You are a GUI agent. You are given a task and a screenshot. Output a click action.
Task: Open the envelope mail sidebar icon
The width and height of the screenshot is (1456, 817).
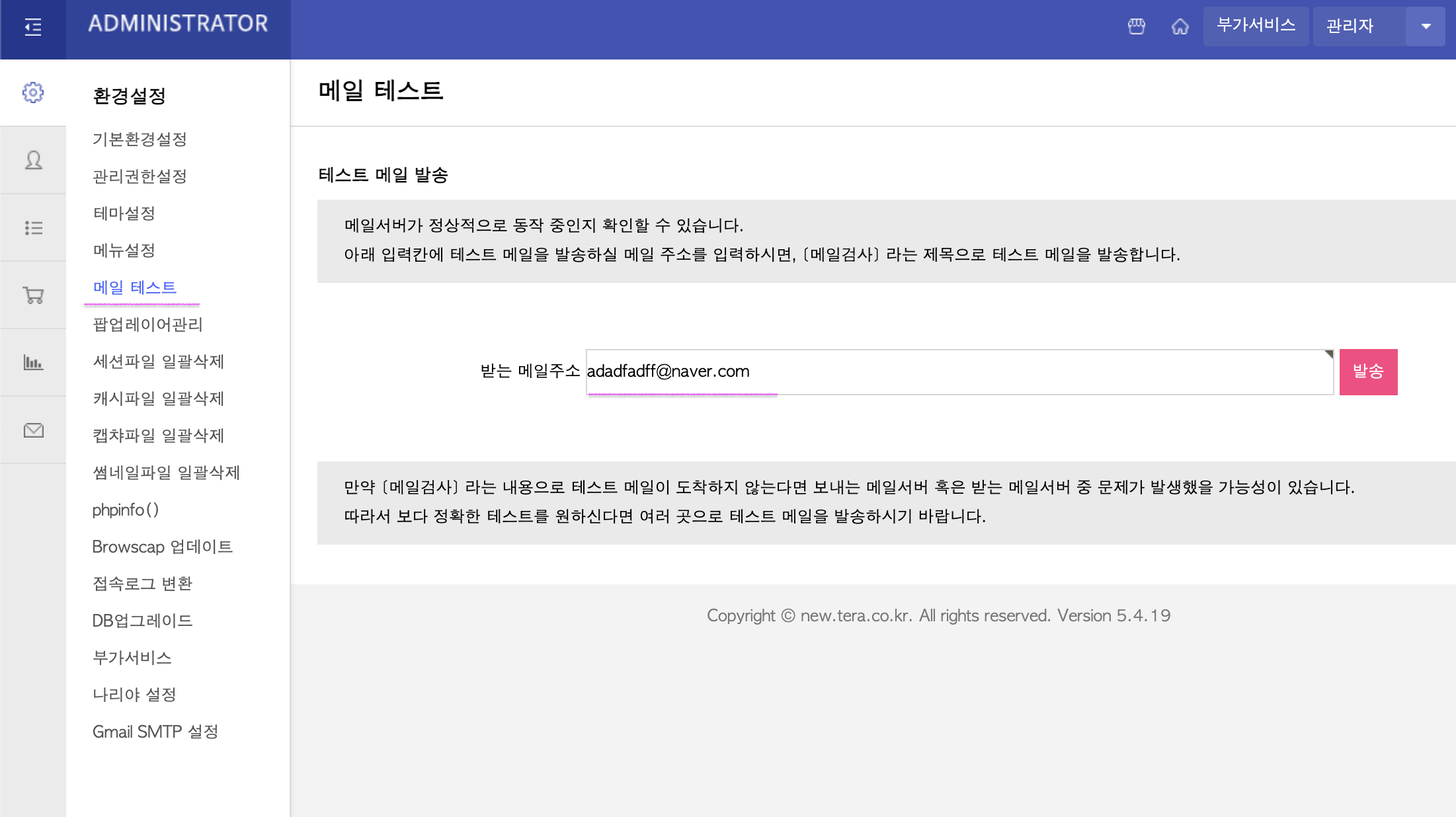click(33, 430)
